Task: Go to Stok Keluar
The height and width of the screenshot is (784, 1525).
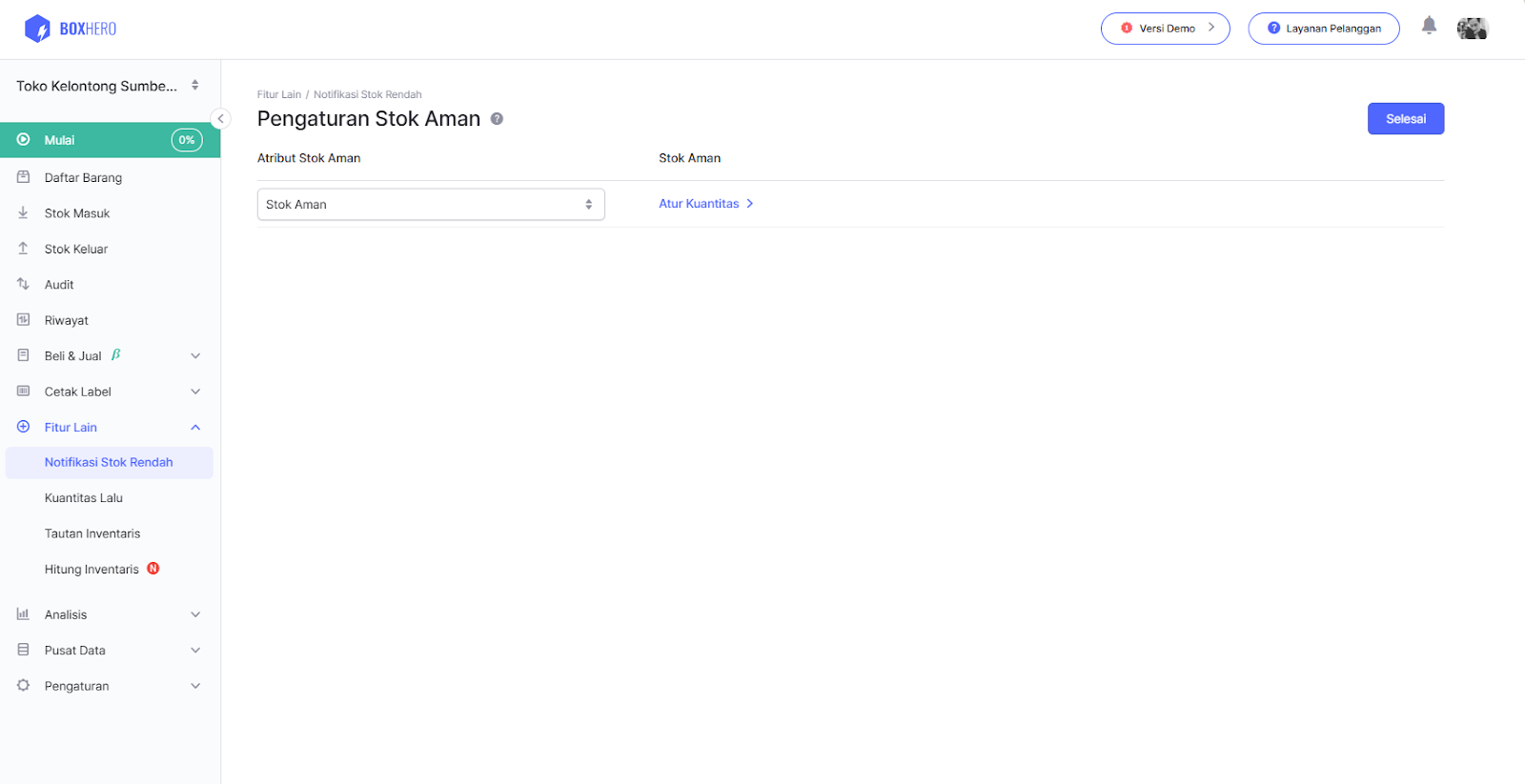Action: [76, 250]
